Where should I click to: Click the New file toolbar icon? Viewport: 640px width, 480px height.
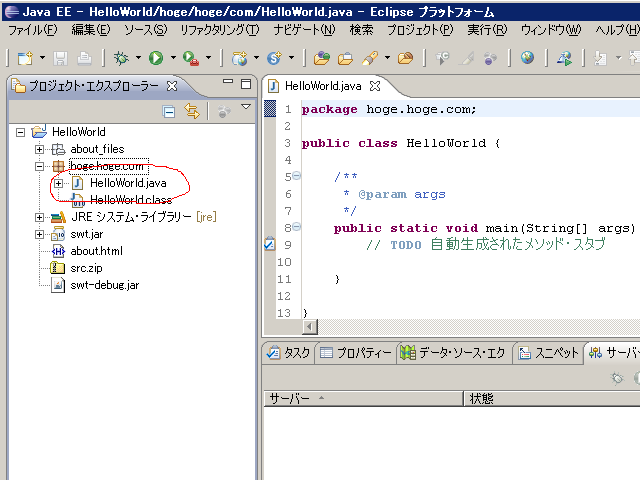coord(25,58)
